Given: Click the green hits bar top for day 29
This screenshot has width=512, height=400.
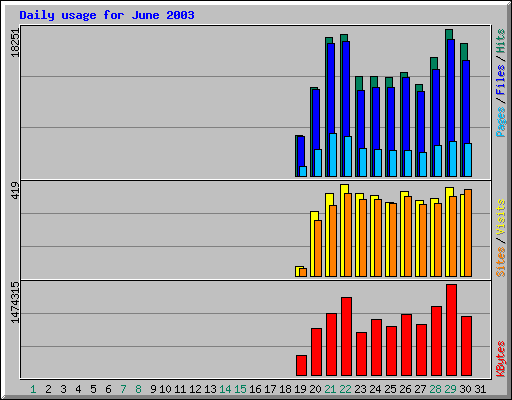Looking at the screenshot, I should (x=449, y=34).
